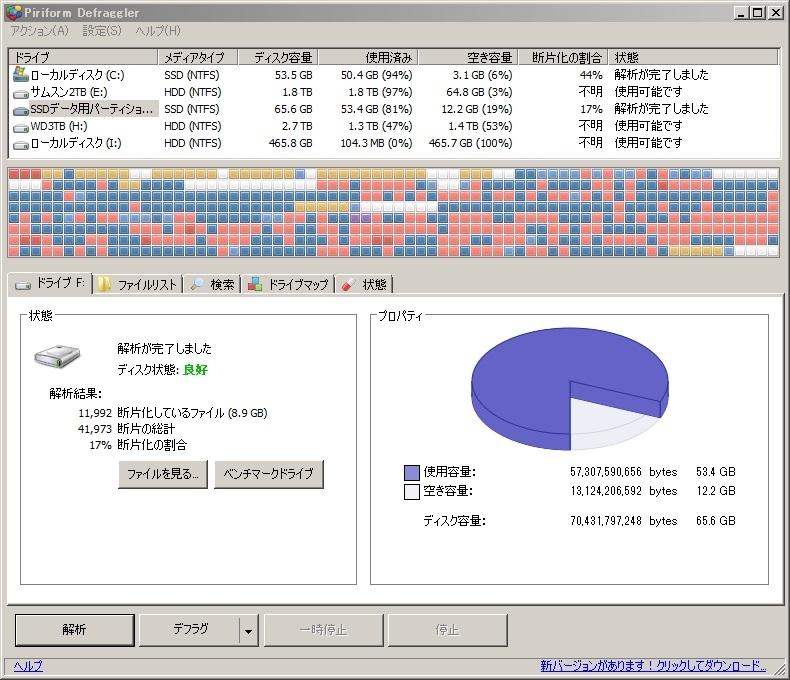This screenshot has height=680, width=790.
Task: Click the 57,307,590,656 bytes value
Action: point(606,472)
